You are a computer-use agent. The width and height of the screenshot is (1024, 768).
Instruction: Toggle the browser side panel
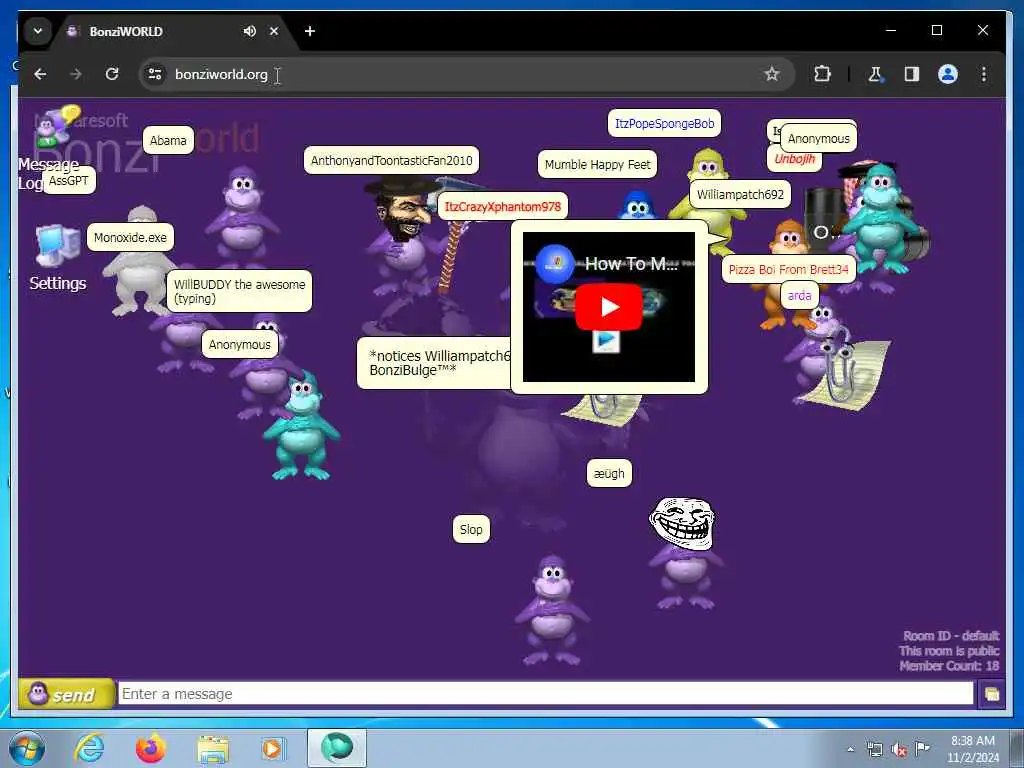(912, 74)
